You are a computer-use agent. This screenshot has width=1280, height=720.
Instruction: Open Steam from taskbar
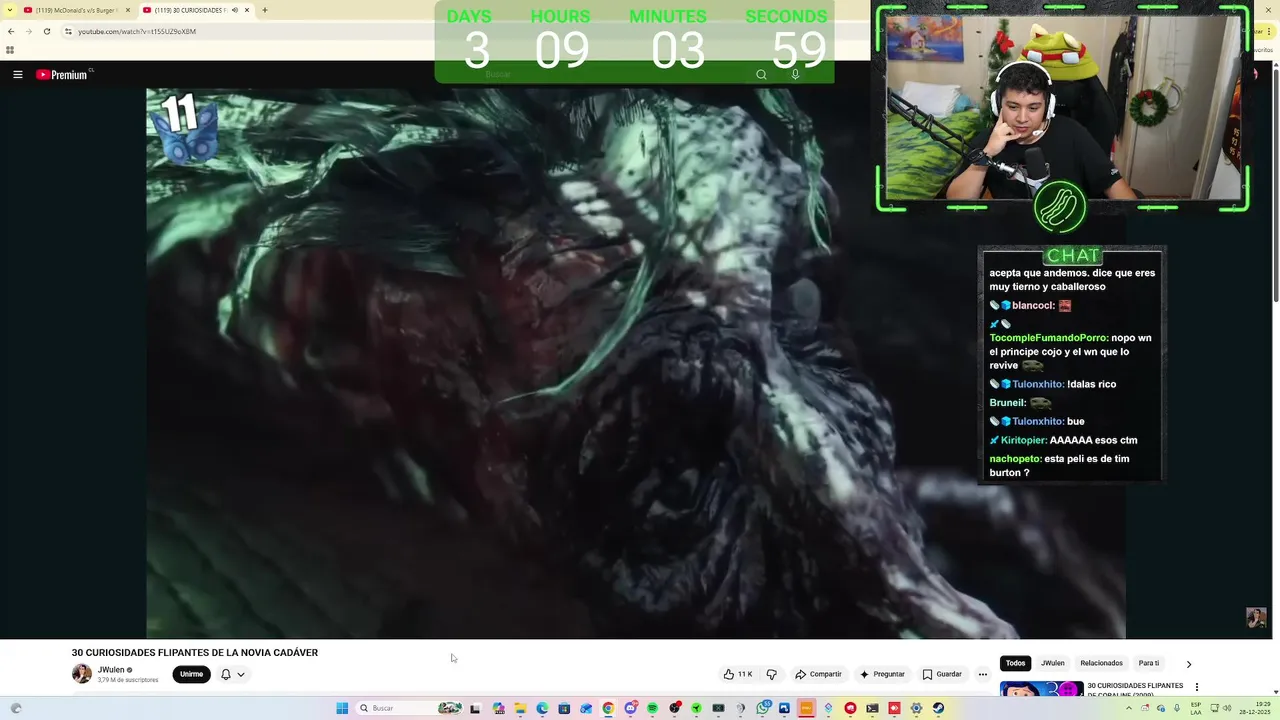click(x=938, y=708)
